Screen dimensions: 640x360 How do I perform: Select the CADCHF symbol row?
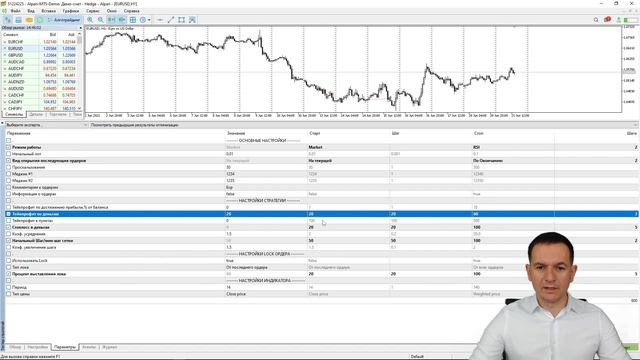[40, 95]
